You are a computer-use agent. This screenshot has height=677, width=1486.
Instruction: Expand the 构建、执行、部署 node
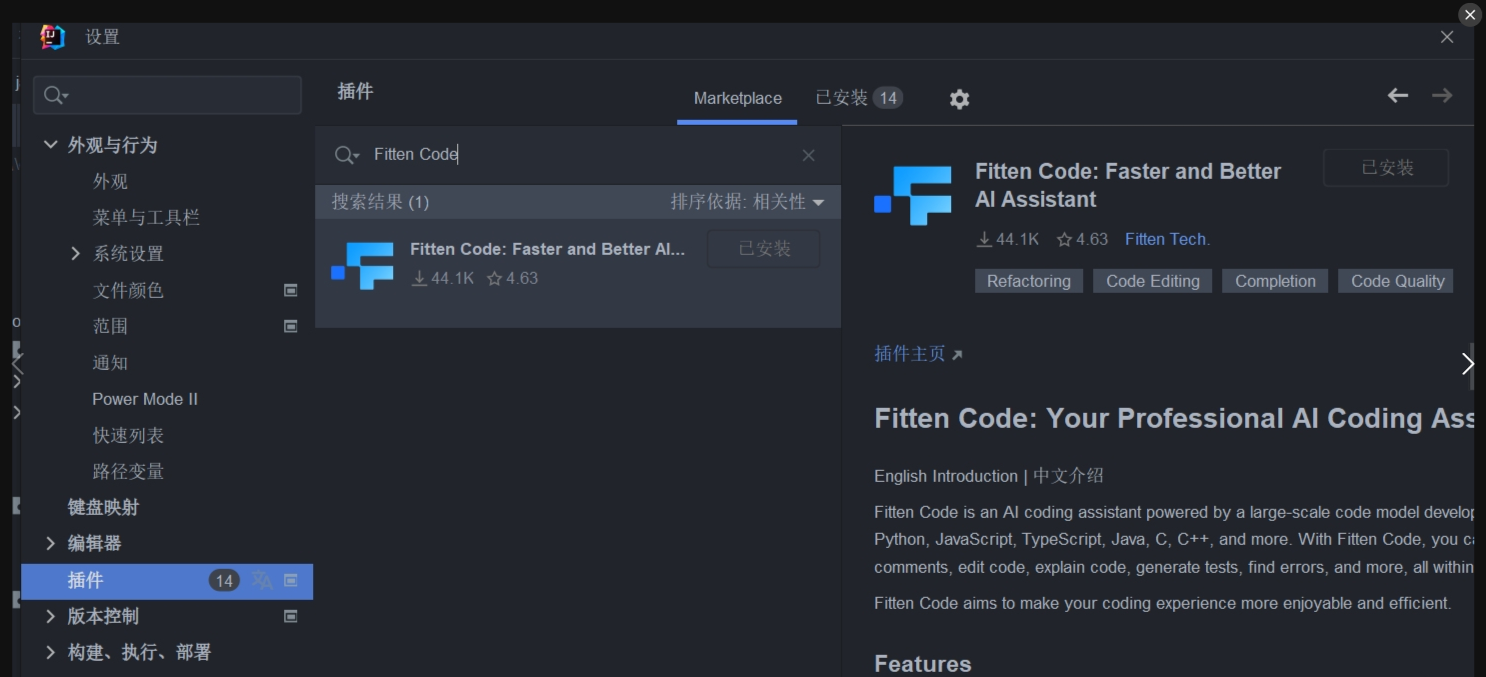pos(50,652)
